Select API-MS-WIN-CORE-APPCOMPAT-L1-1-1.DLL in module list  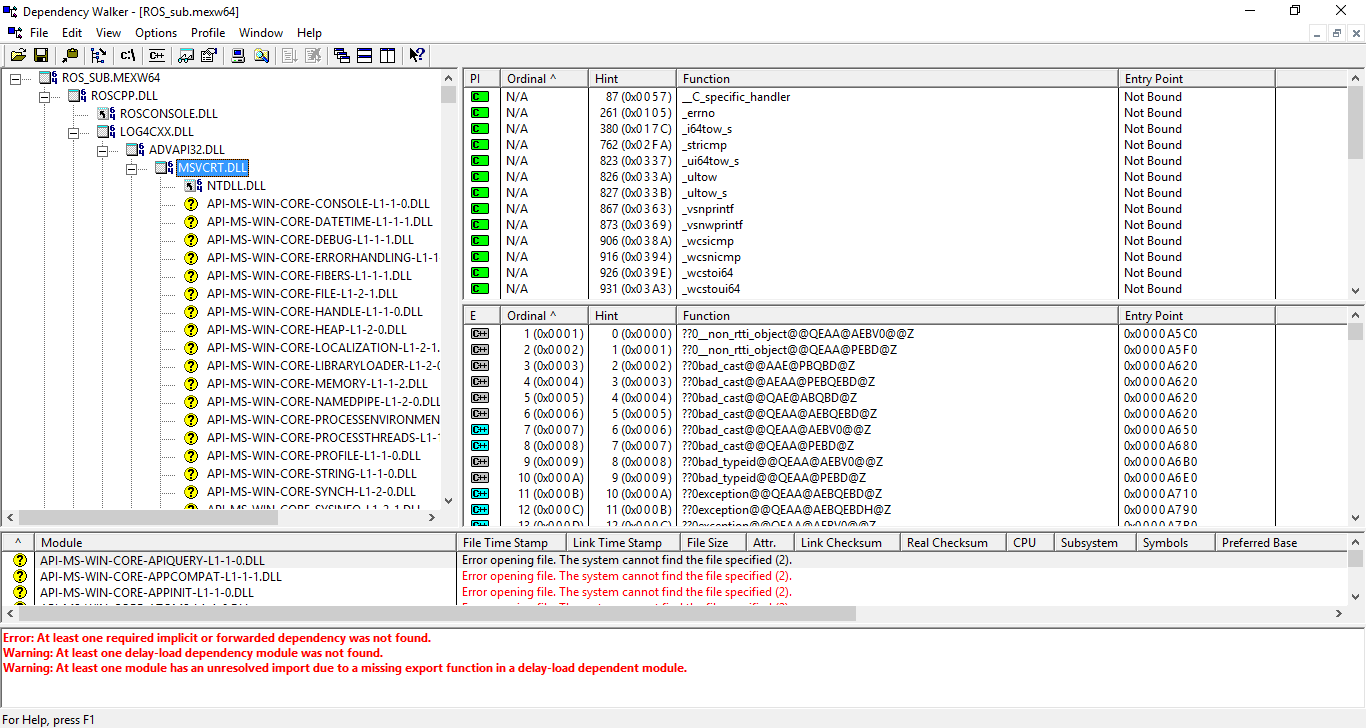(x=161, y=576)
